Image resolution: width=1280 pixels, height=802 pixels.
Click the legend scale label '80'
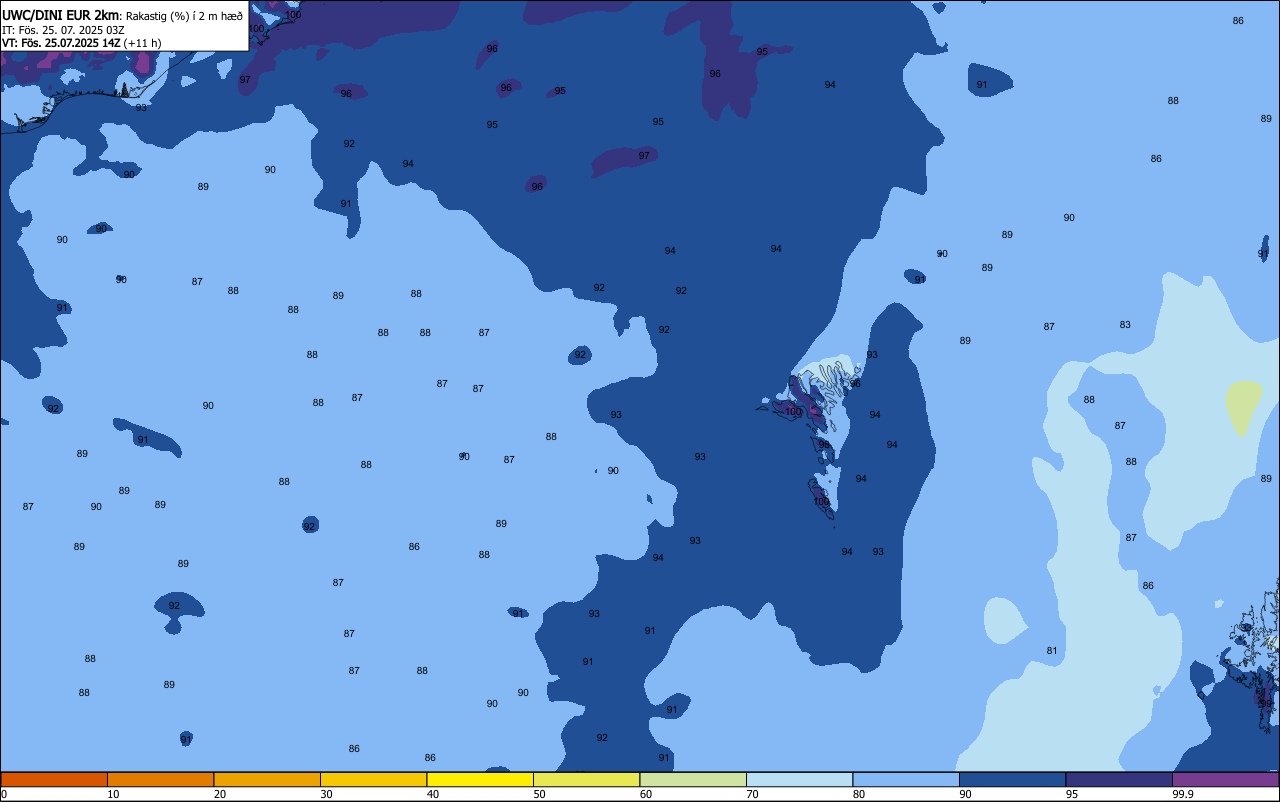(859, 794)
